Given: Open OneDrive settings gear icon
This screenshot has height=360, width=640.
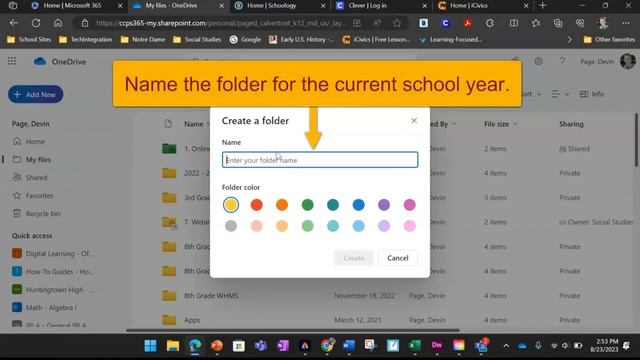Looking at the screenshot, I should (538, 61).
